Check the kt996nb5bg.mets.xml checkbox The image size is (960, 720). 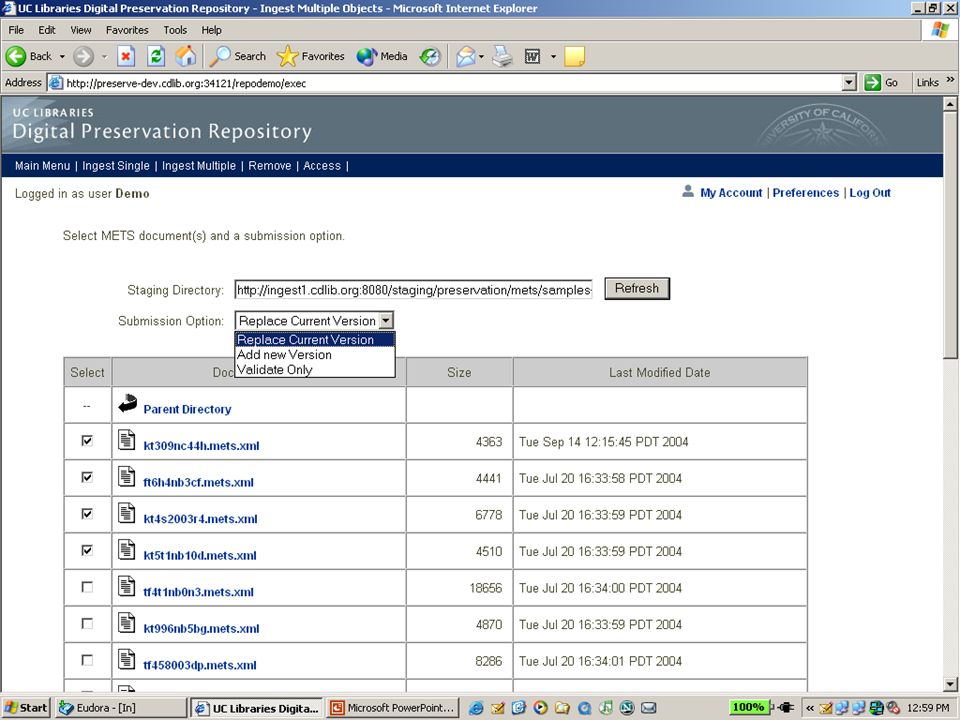[x=87, y=624]
